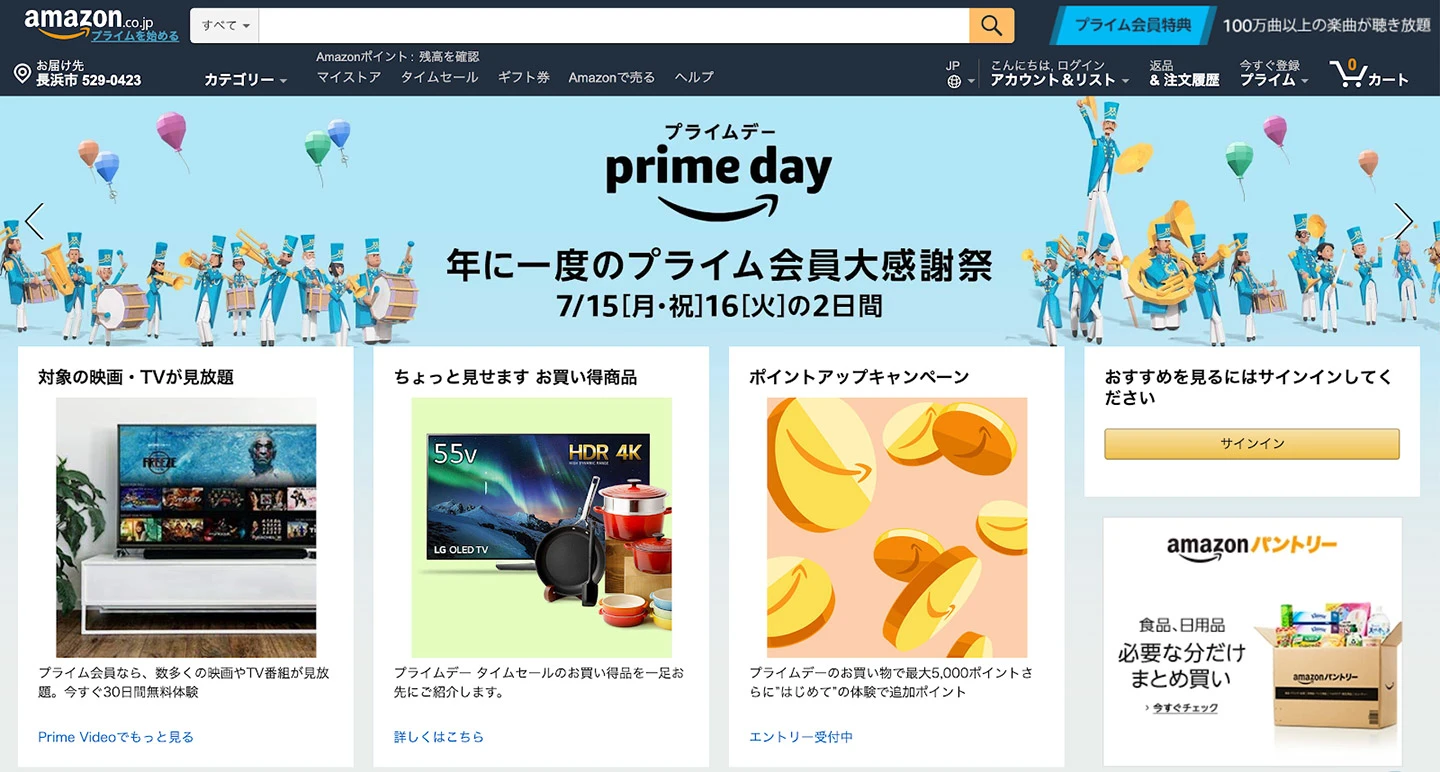This screenshot has width=1440, height=772.
Task: Open the エントリー受付中 link
Action: pos(801,737)
